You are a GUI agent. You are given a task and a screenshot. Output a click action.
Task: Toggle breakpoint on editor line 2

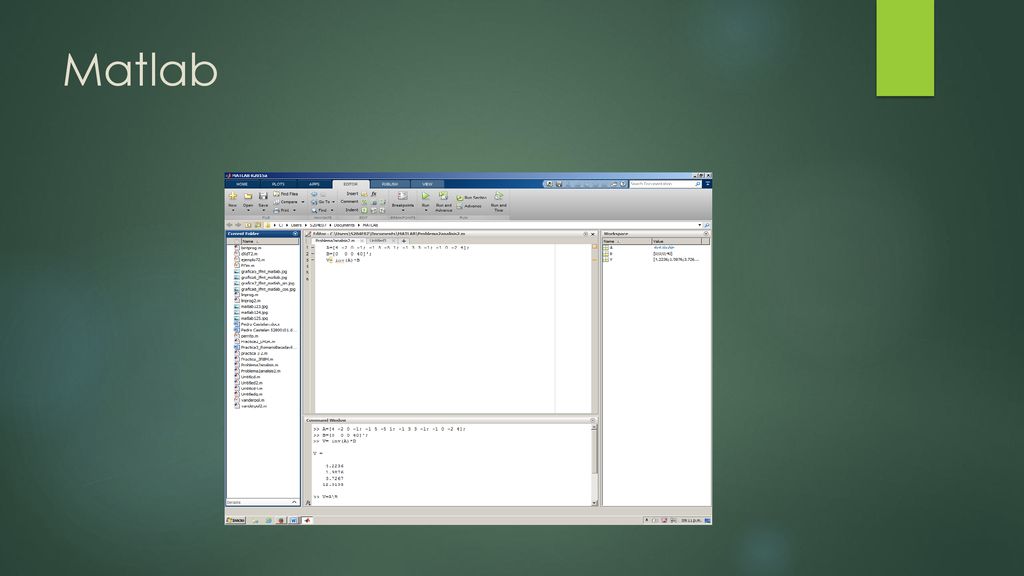click(312, 254)
